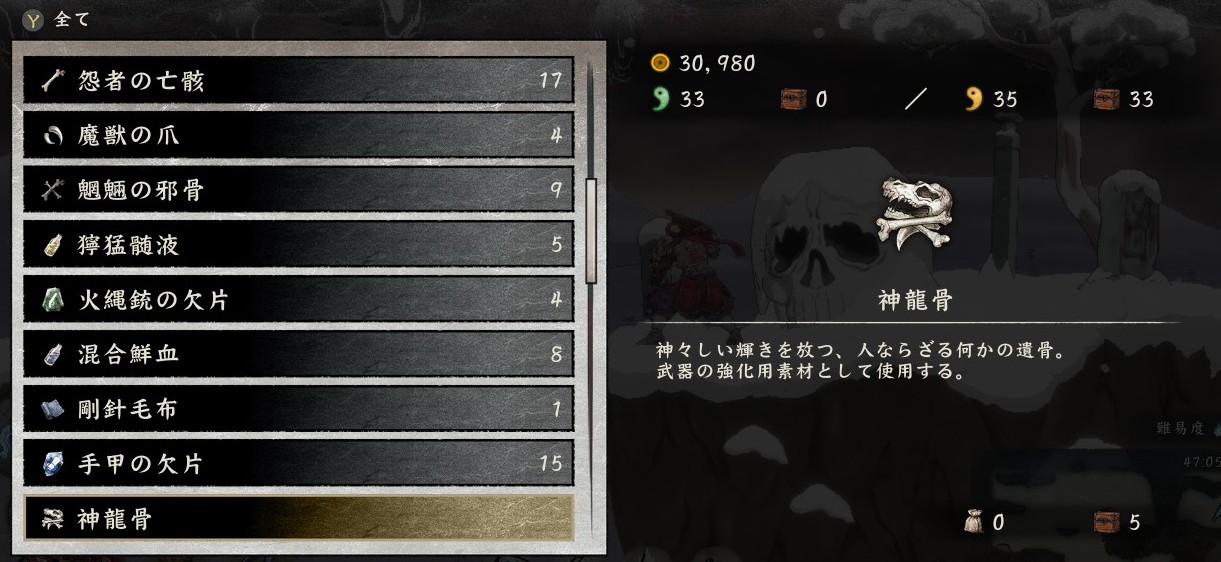Image resolution: width=1221 pixels, height=562 pixels.
Task: Click the claw icon beside 魔獣の爪
Action: [x=53, y=136]
